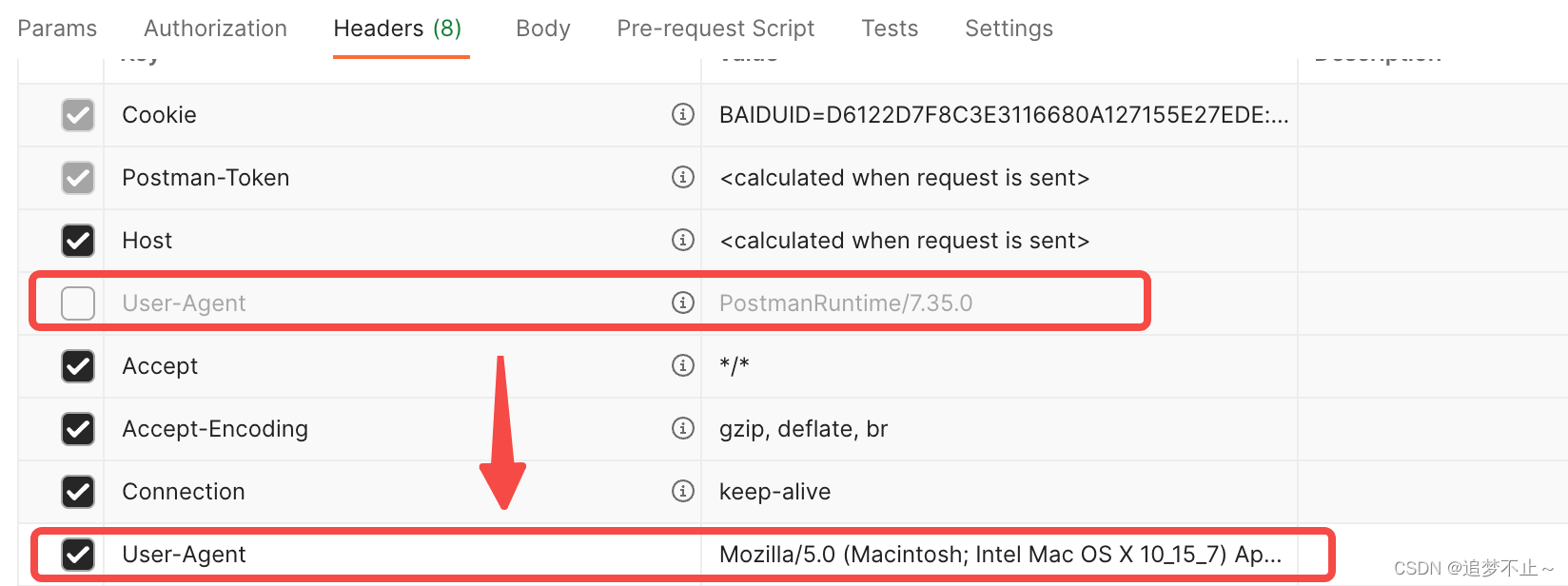Click the info icon next to Connection
1568x586 pixels.
[682, 491]
